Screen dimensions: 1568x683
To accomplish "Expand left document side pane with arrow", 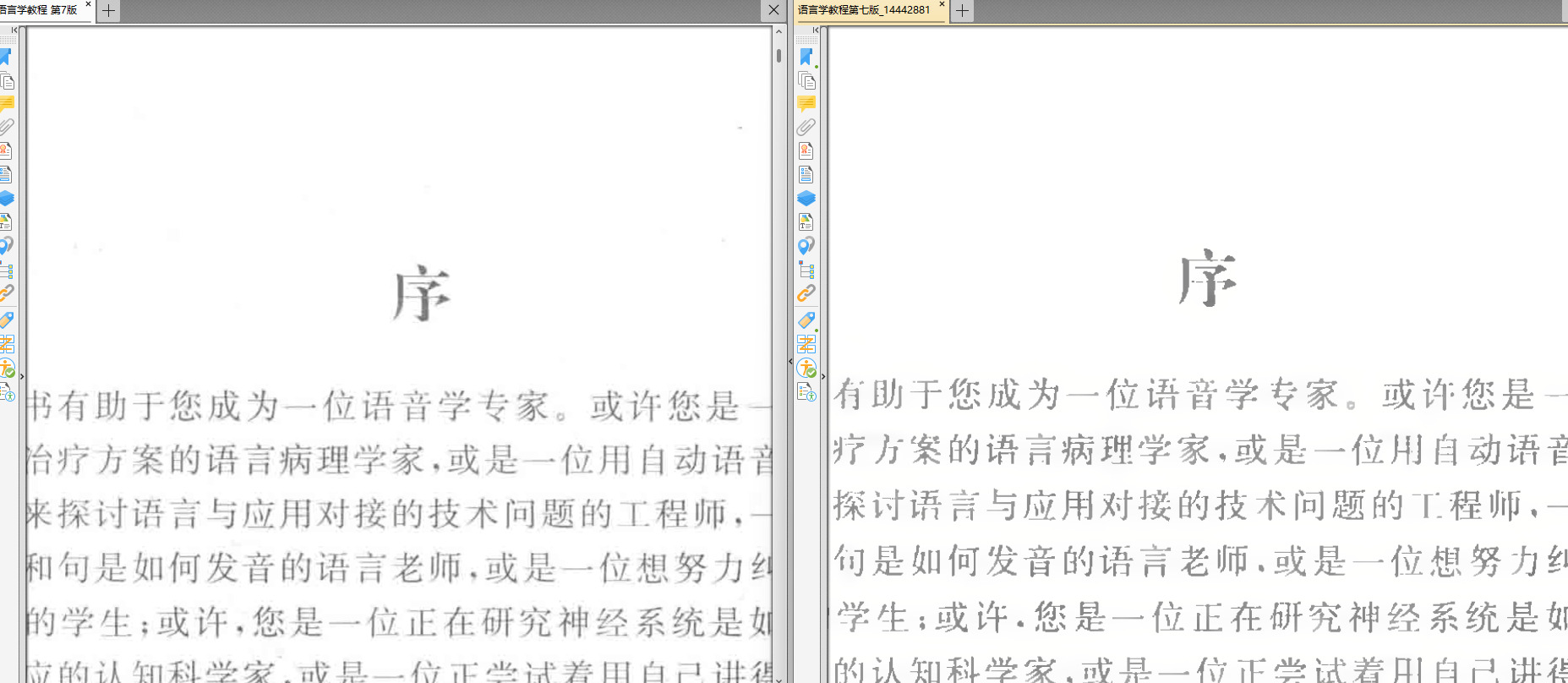I will pyautogui.click(x=22, y=376).
